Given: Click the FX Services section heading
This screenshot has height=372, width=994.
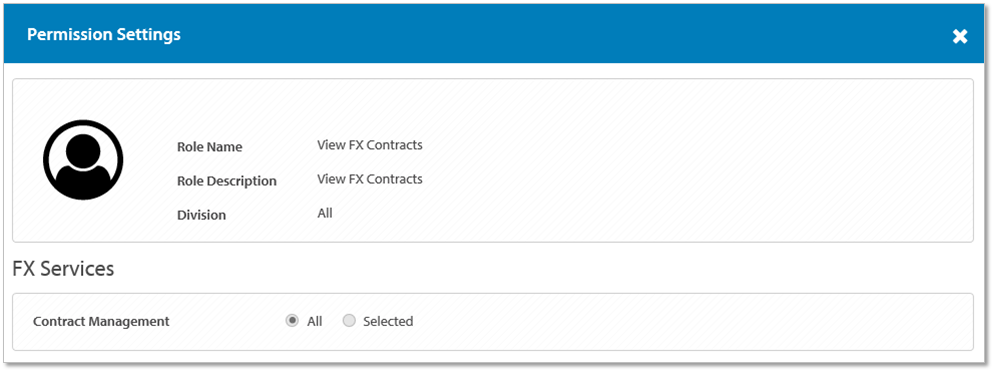Looking at the screenshot, I should [x=63, y=269].
